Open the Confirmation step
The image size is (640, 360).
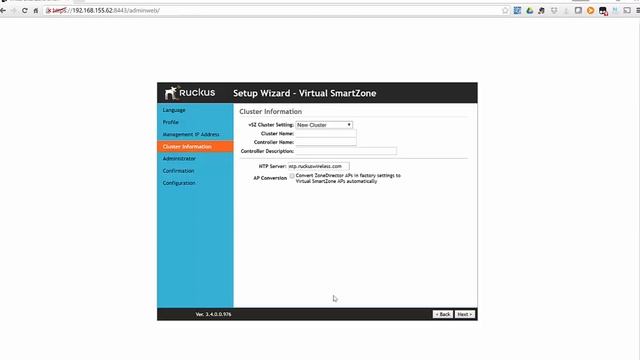(178, 171)
